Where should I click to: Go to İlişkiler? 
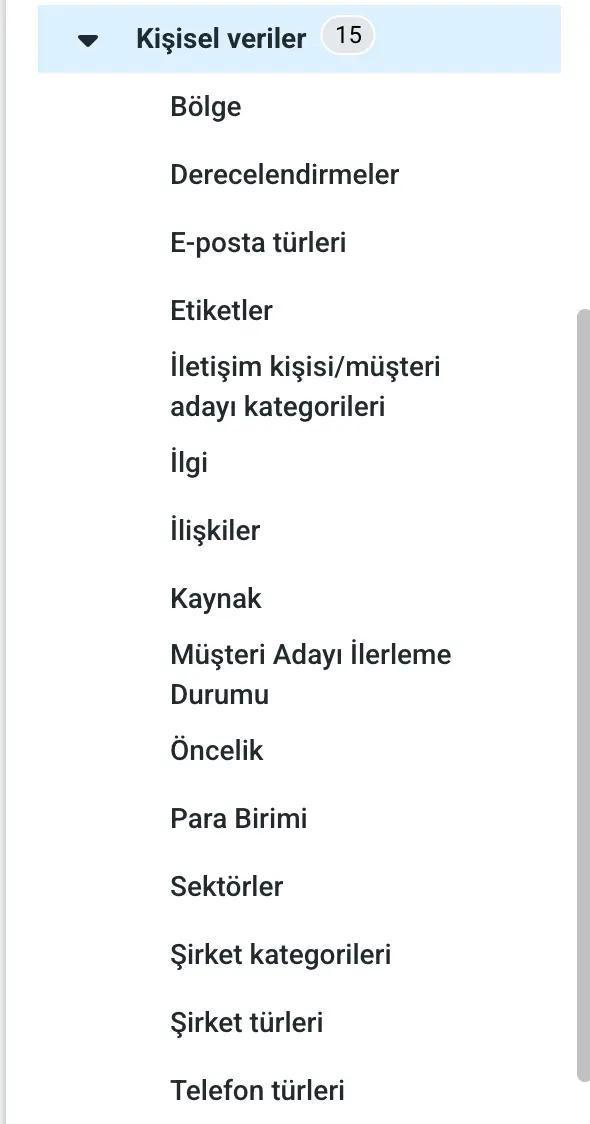(215, 531)
